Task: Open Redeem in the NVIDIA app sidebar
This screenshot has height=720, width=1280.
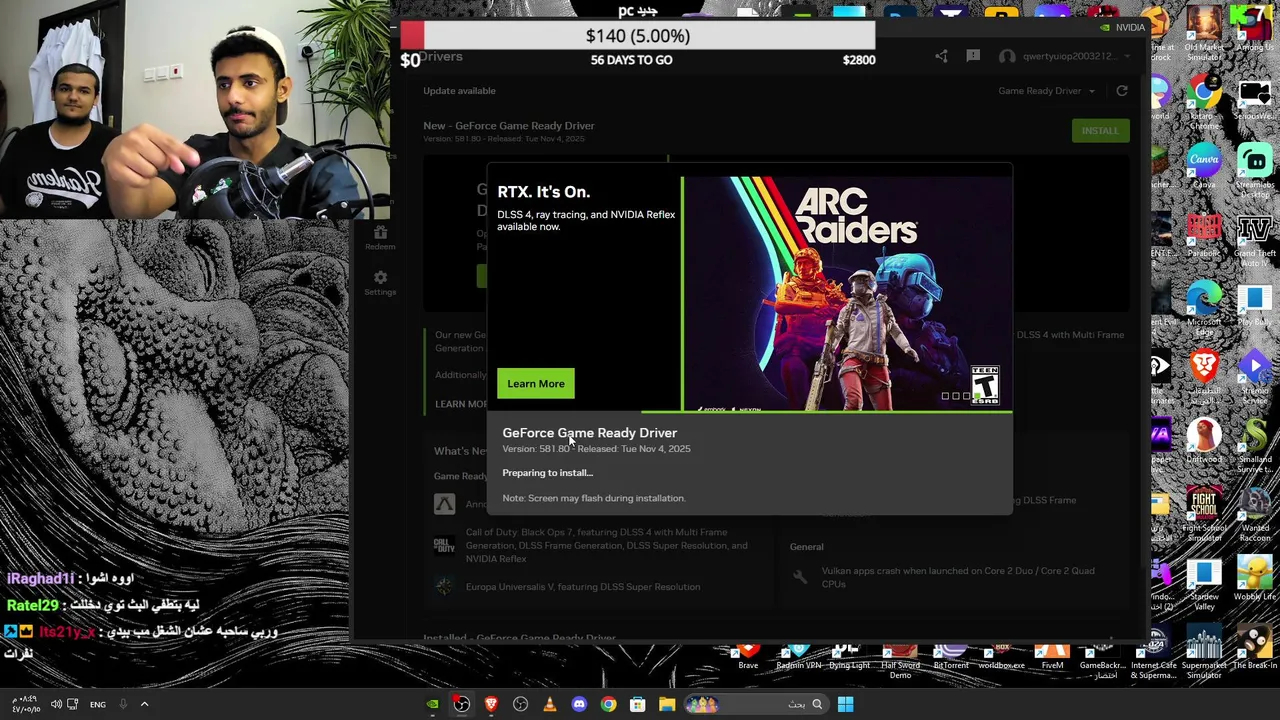Action: point(380,238)
